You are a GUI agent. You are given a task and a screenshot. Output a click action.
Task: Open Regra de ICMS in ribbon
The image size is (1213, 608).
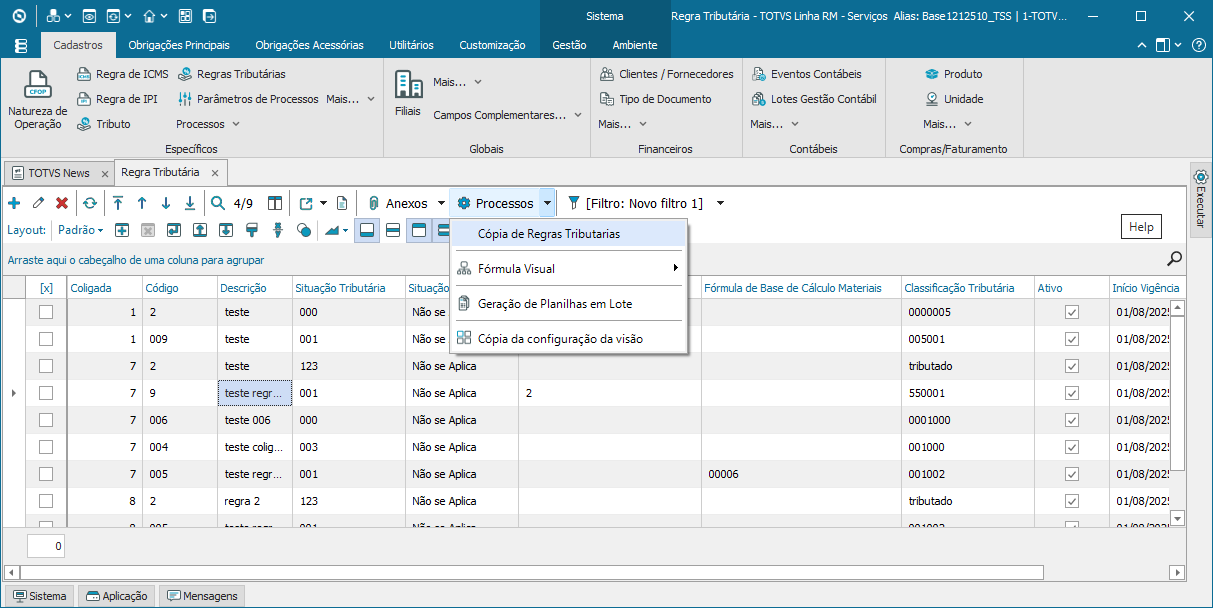click(x=123, y=74)
